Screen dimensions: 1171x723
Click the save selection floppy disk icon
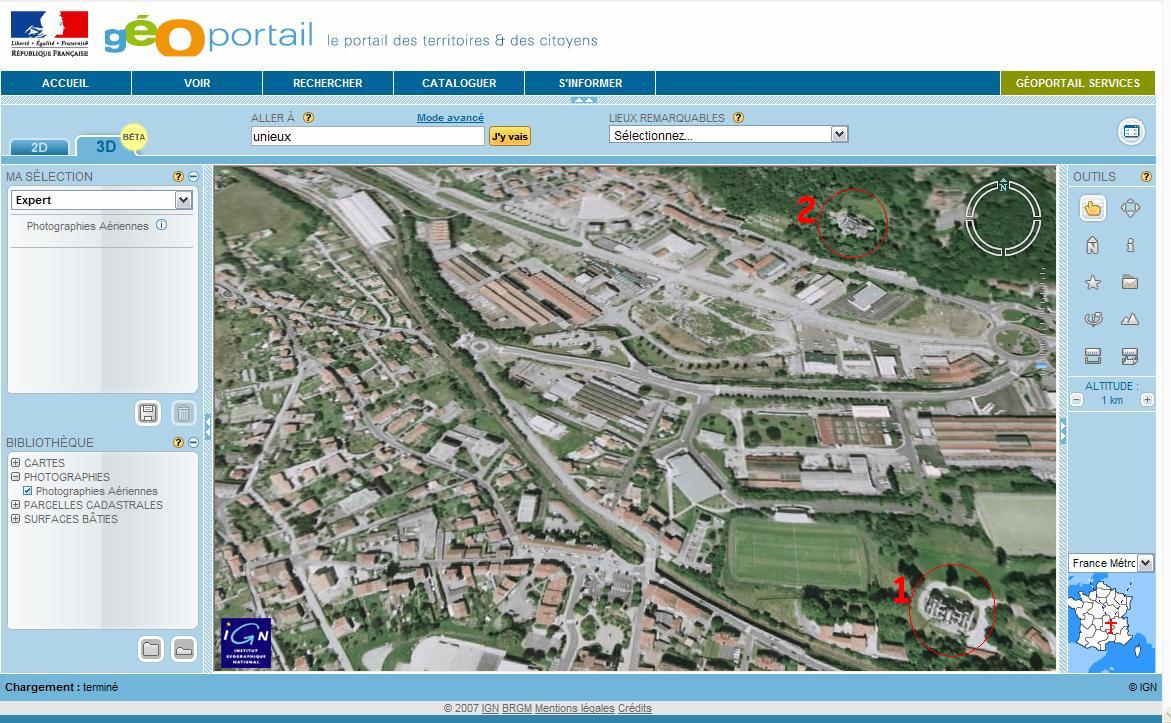click(148, 412)
